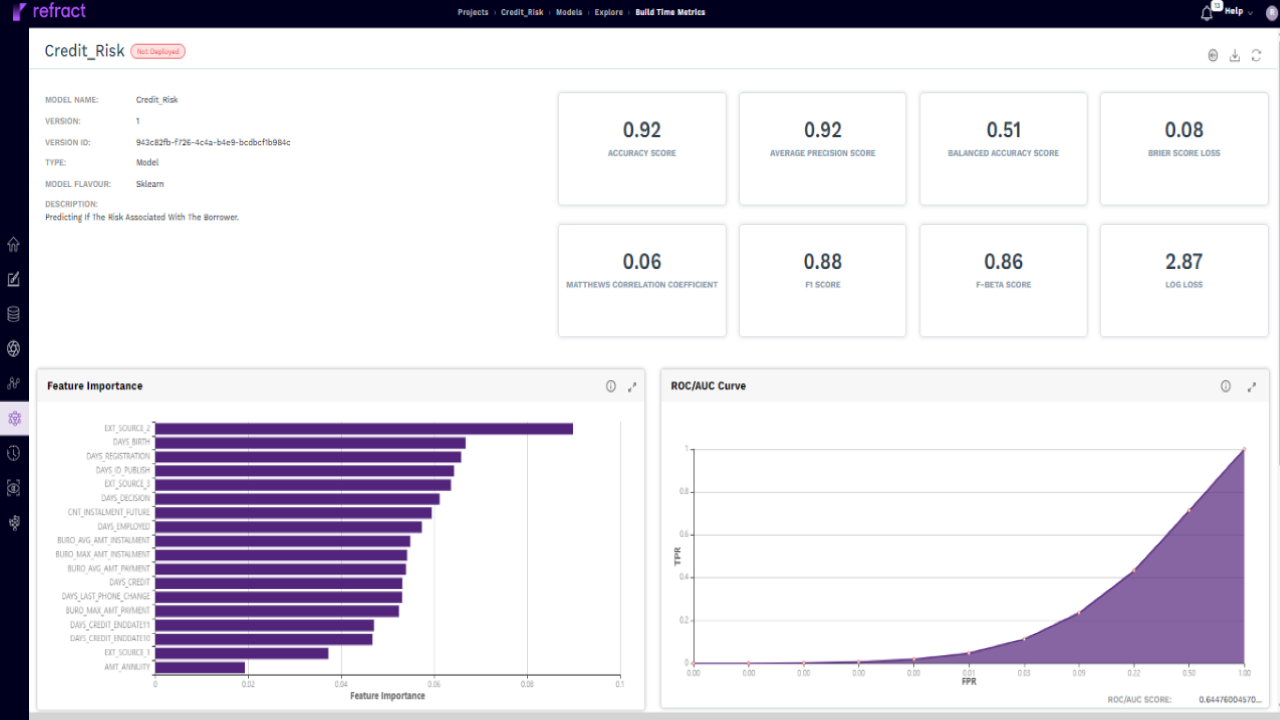
Task: Click the Credit_Risk breadcrumb link
Action: 521,12
